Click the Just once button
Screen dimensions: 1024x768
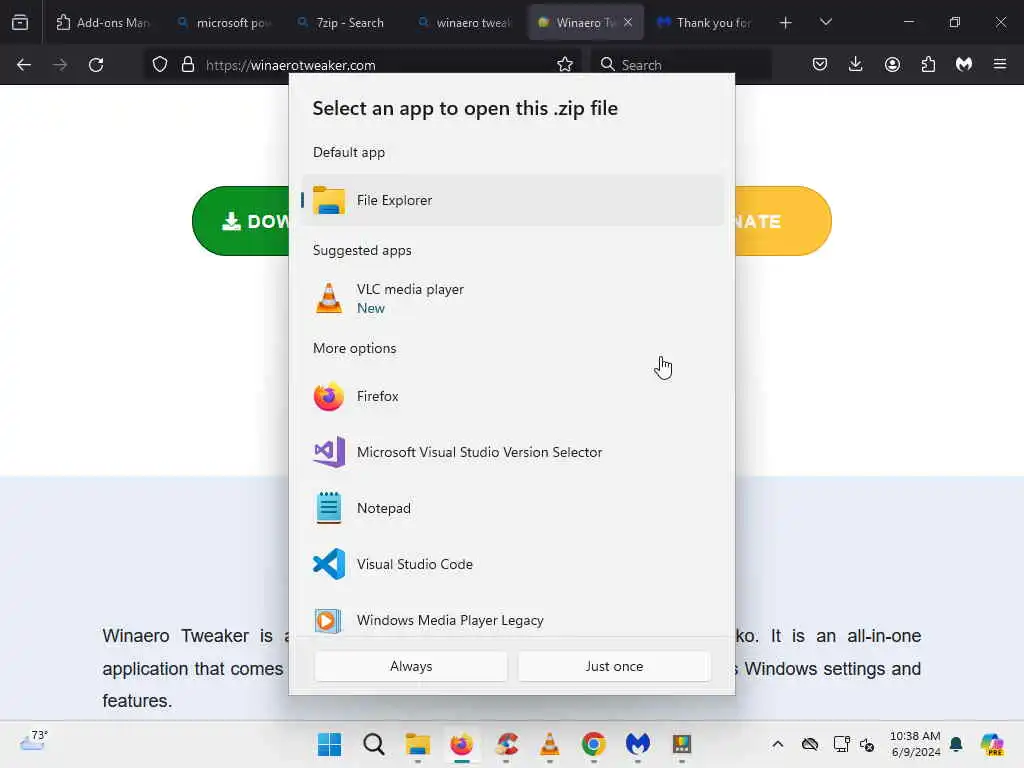[x=614, y=666]
